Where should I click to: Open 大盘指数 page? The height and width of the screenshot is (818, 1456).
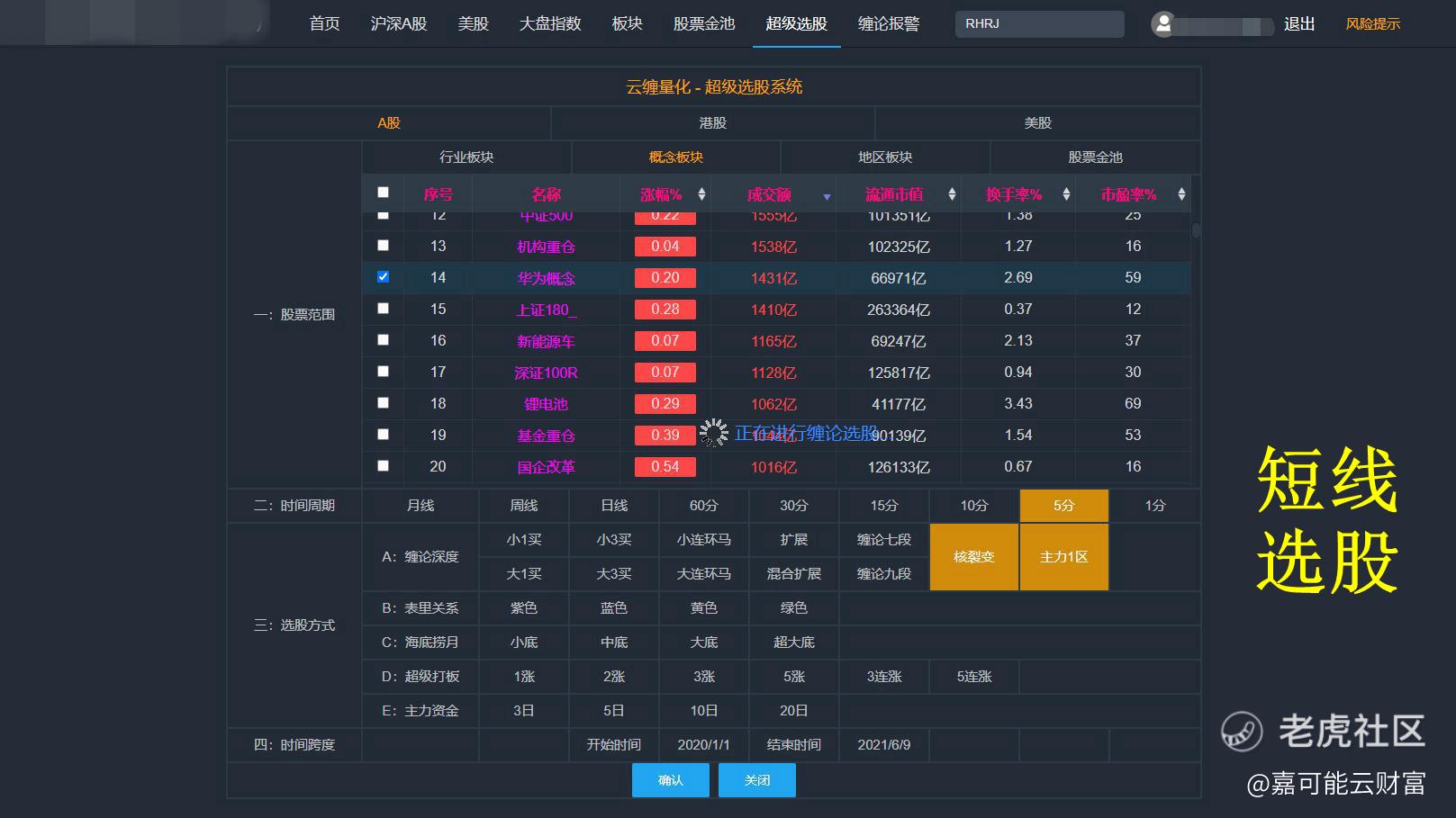[550, 24]
